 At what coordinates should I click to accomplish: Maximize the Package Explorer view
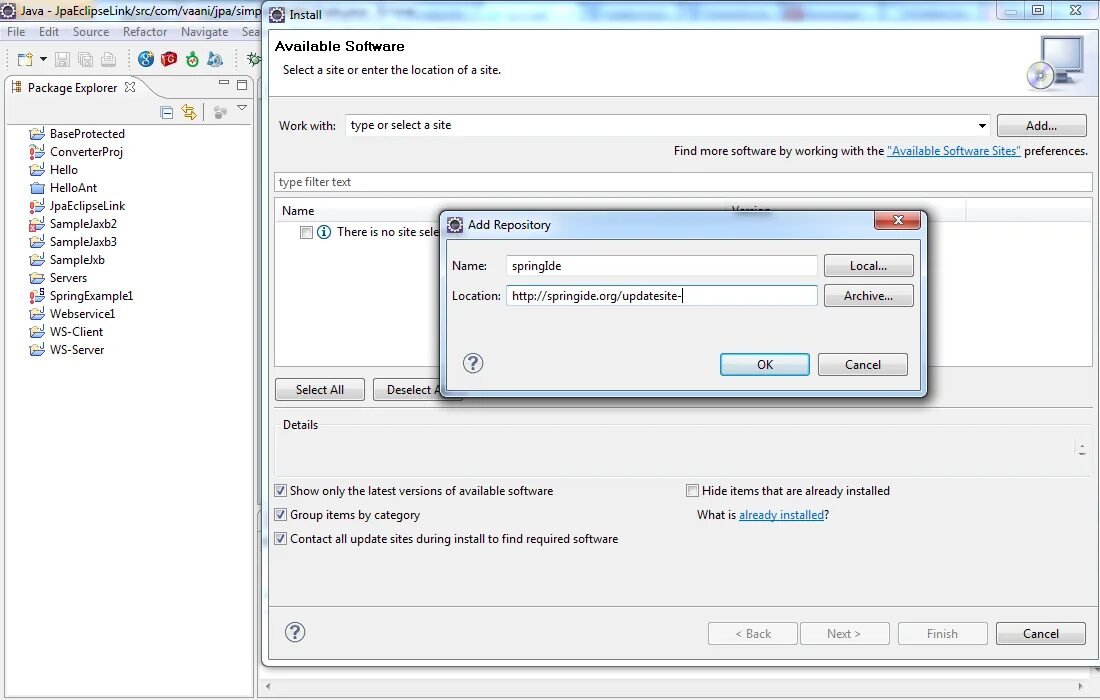(x=242, y=85)
